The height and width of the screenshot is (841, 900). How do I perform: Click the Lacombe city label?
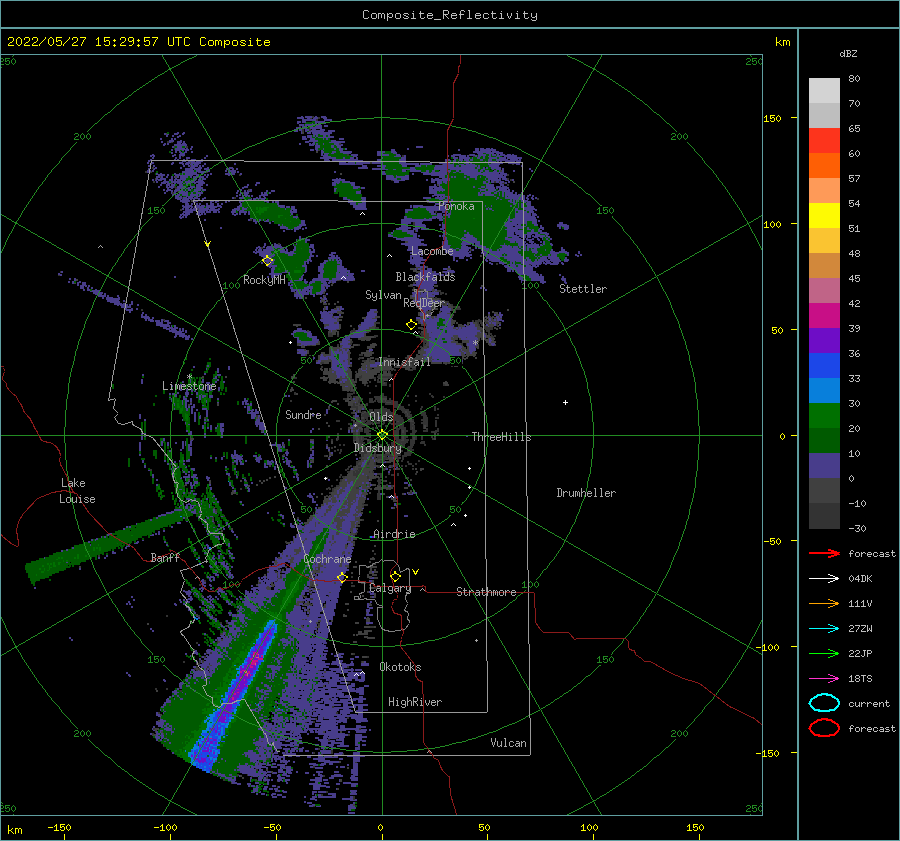432,251
